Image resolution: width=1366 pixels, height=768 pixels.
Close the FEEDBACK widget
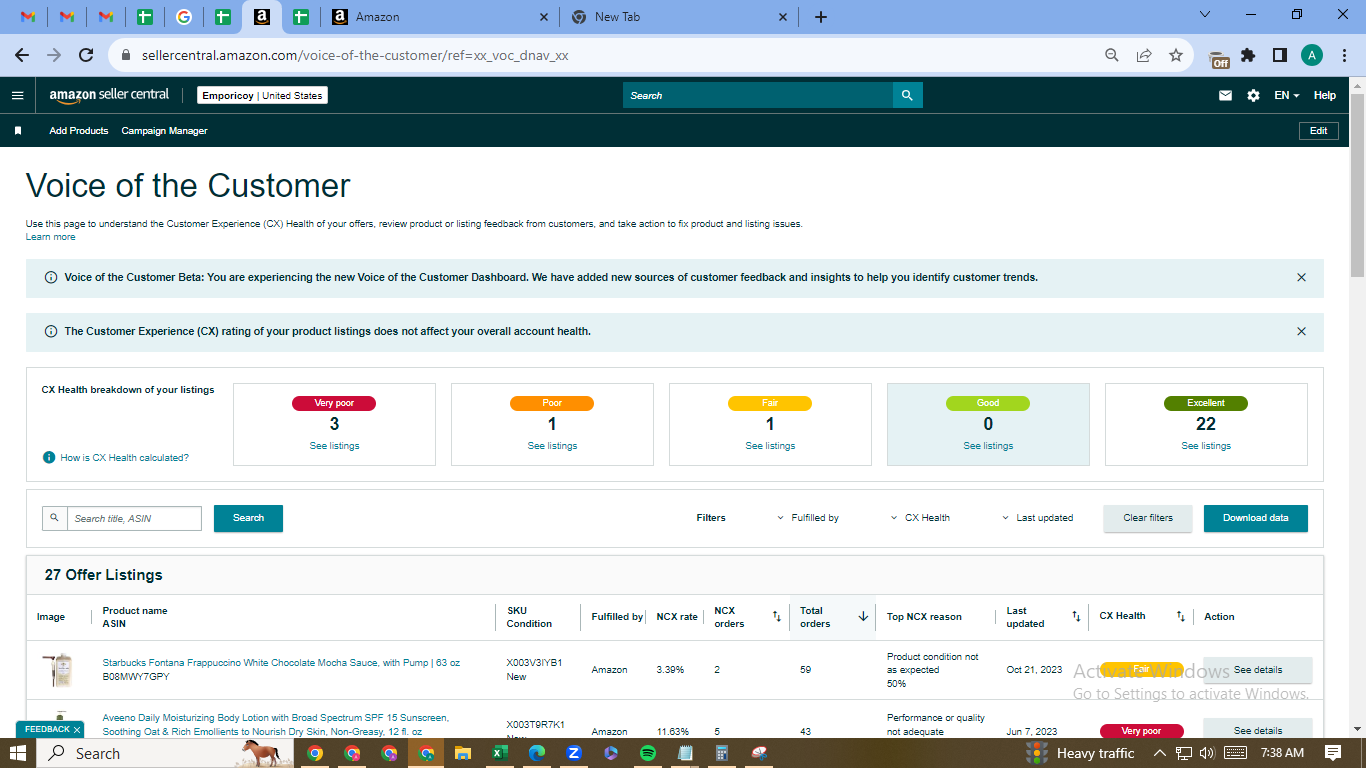(x=77, y=730)
